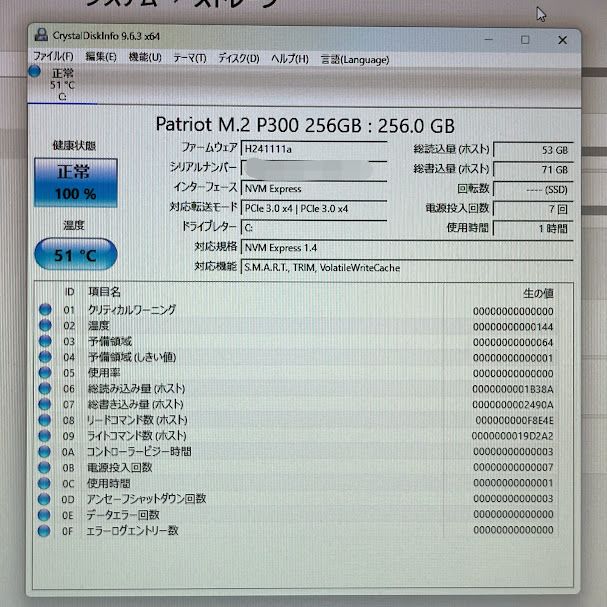Select the raw value 0000000000064
This screenshot has height=607, width=607.
[513, 342]
